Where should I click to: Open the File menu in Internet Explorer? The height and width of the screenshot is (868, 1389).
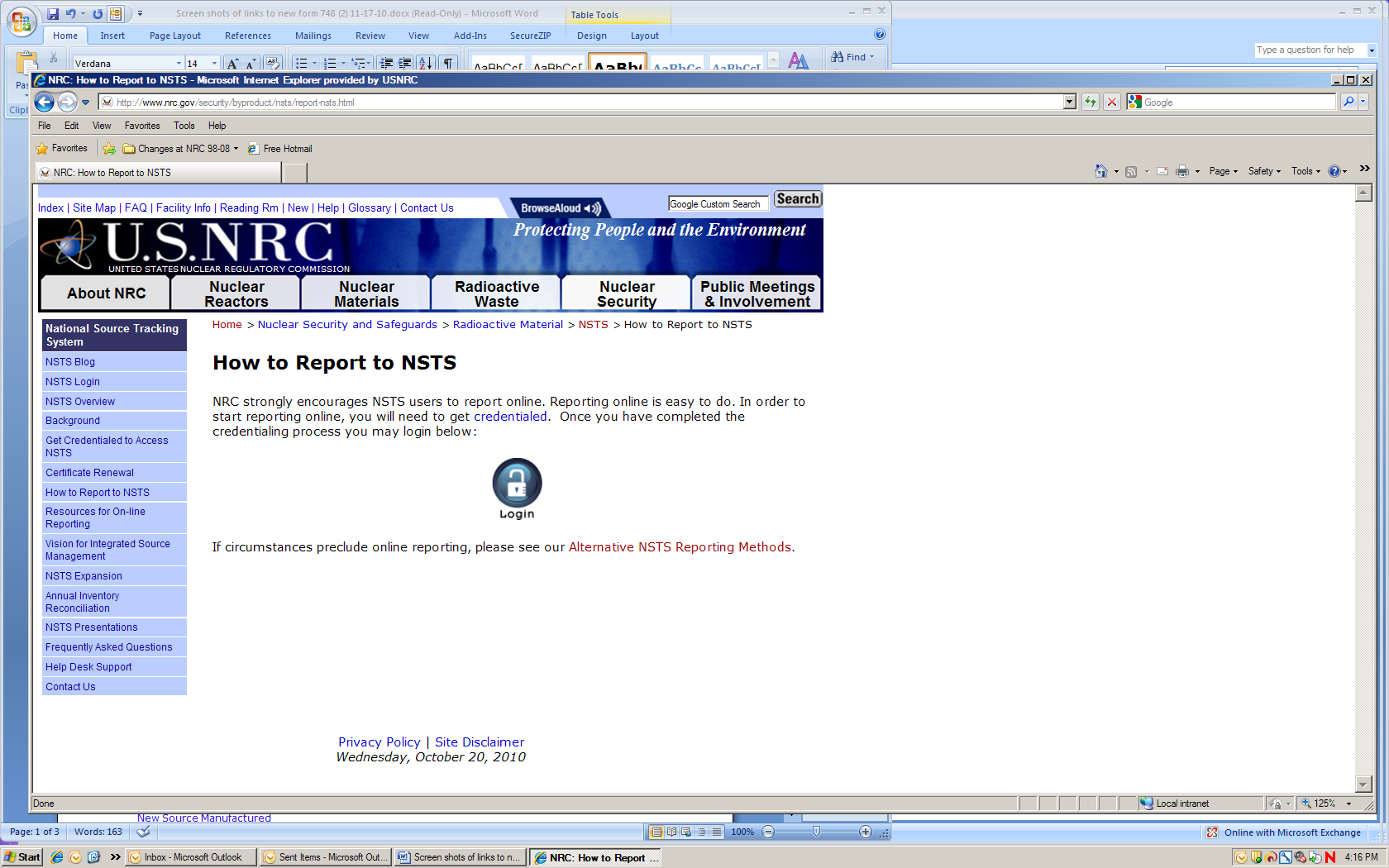[45, 126]
